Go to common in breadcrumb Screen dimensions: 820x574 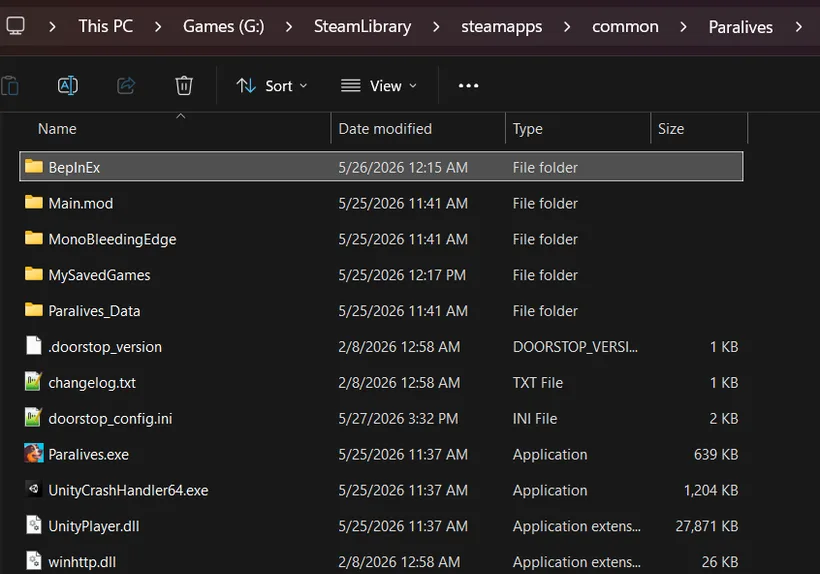click(625, 26)
